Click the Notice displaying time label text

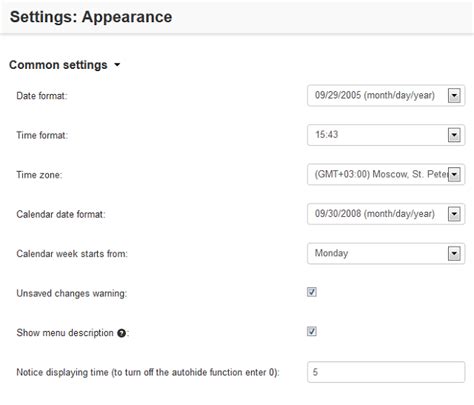148,372
